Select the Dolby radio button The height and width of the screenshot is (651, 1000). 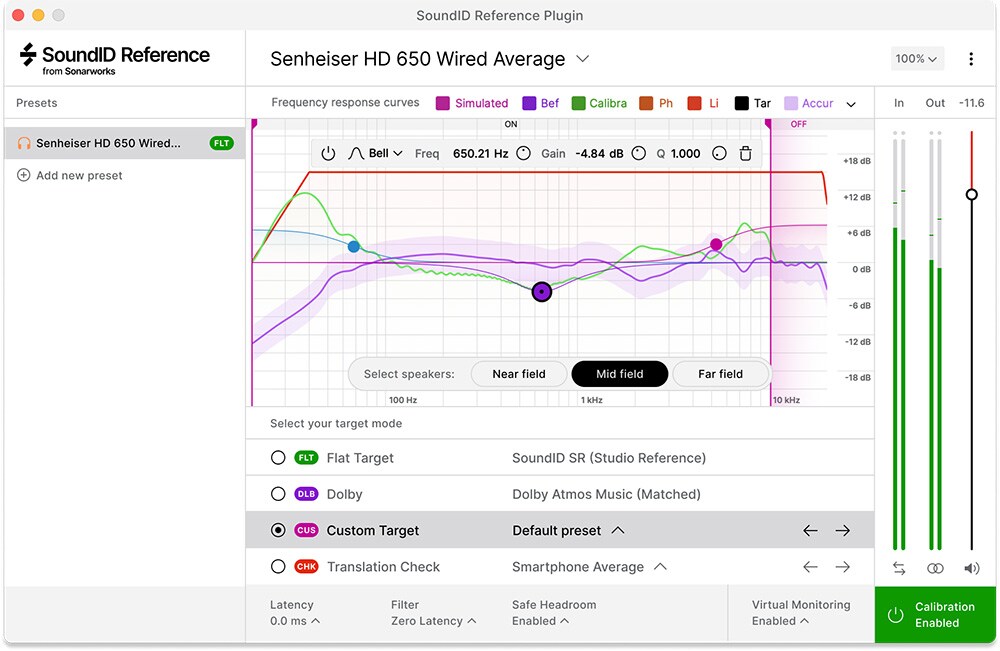pyautogui.click(x=278, y=494)
